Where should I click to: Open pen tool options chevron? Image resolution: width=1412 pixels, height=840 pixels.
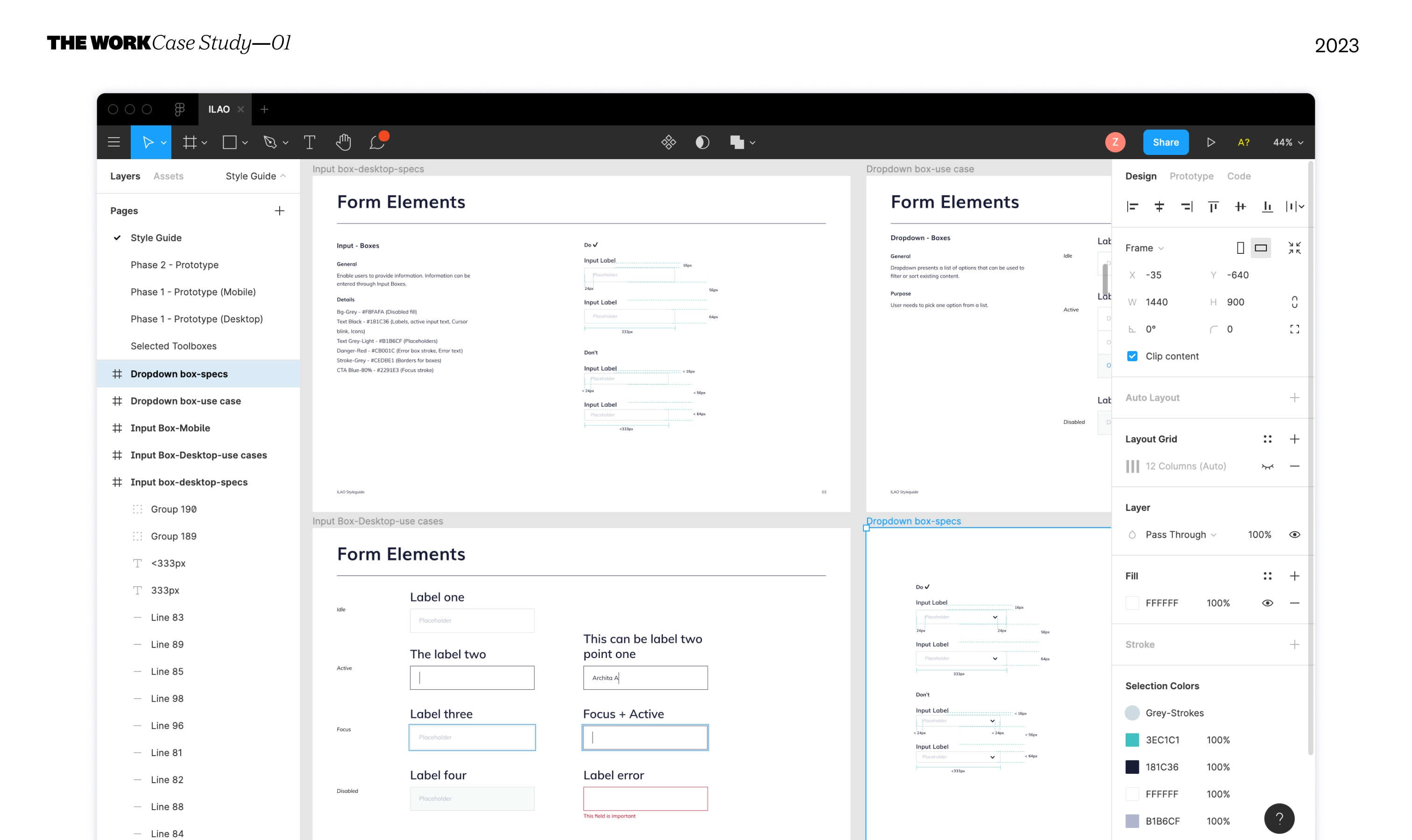(285, 143)
